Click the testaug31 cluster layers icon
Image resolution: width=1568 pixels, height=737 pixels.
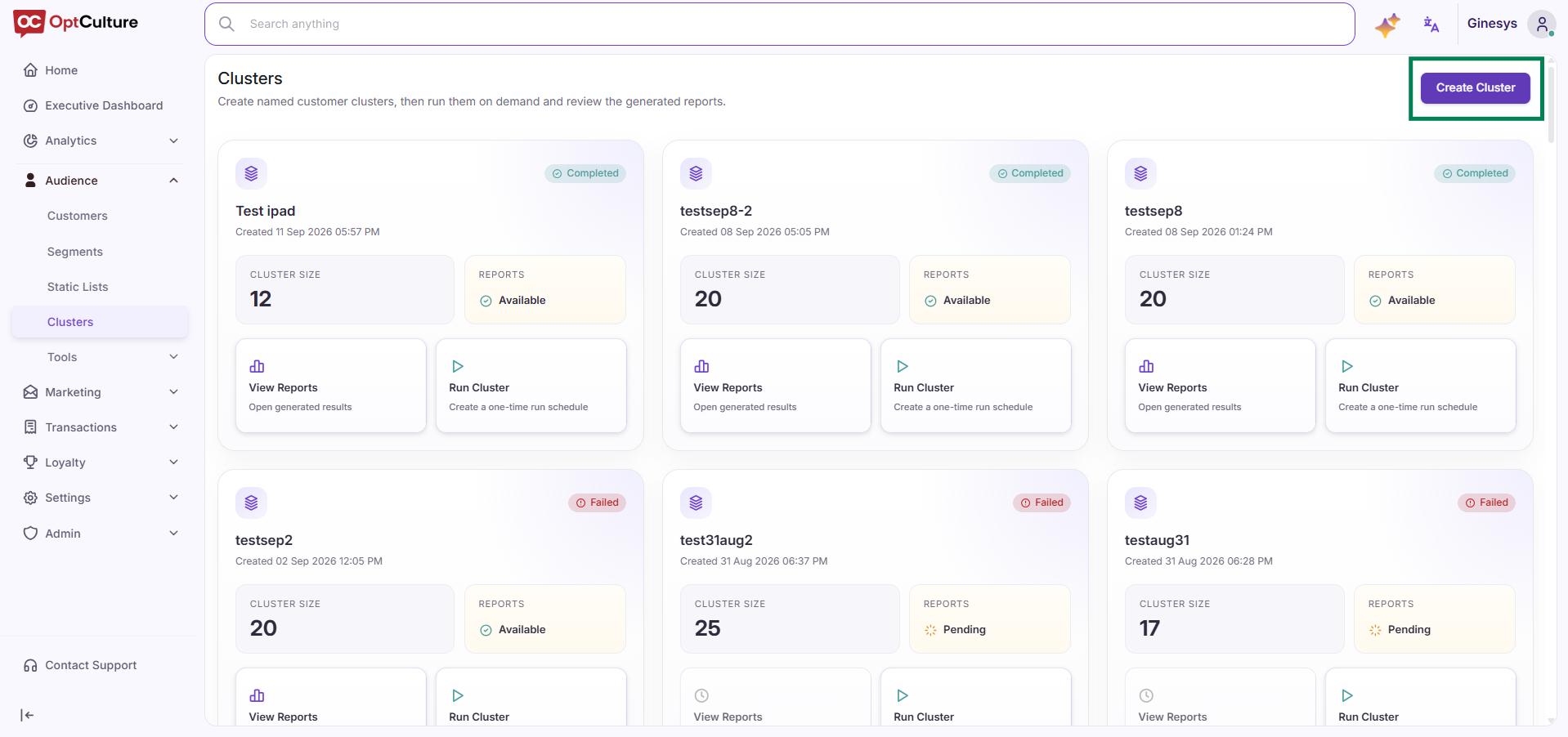1140,502
